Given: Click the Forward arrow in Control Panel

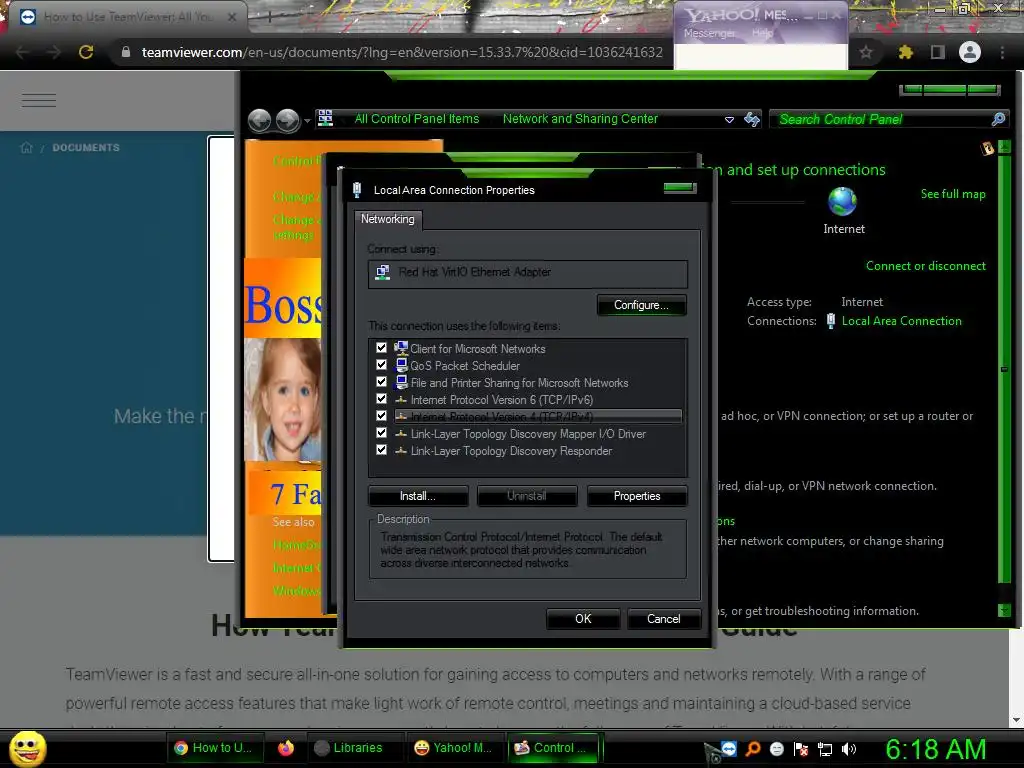Looking at the screenshot, I should tap(287, 120).
